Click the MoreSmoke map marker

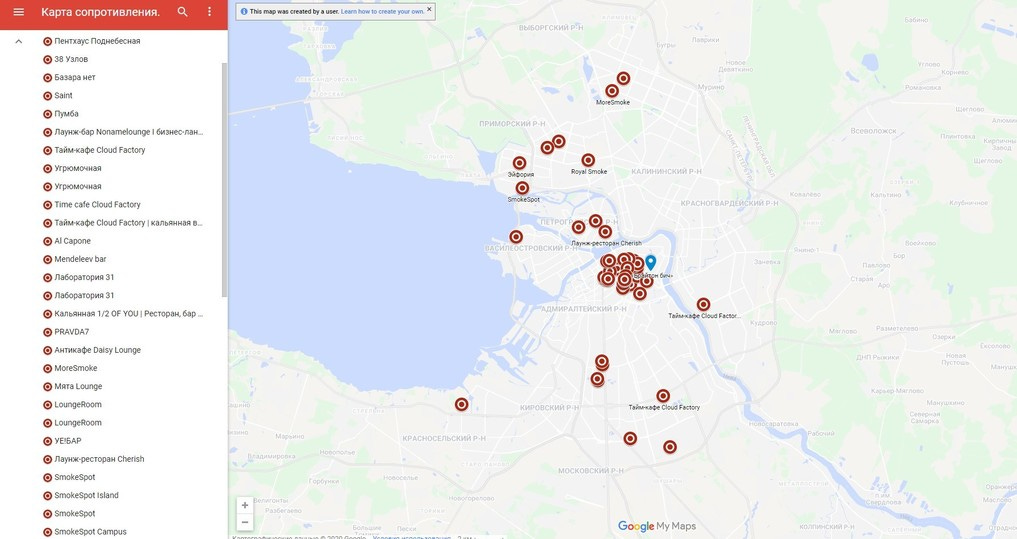tap(612, 91)
